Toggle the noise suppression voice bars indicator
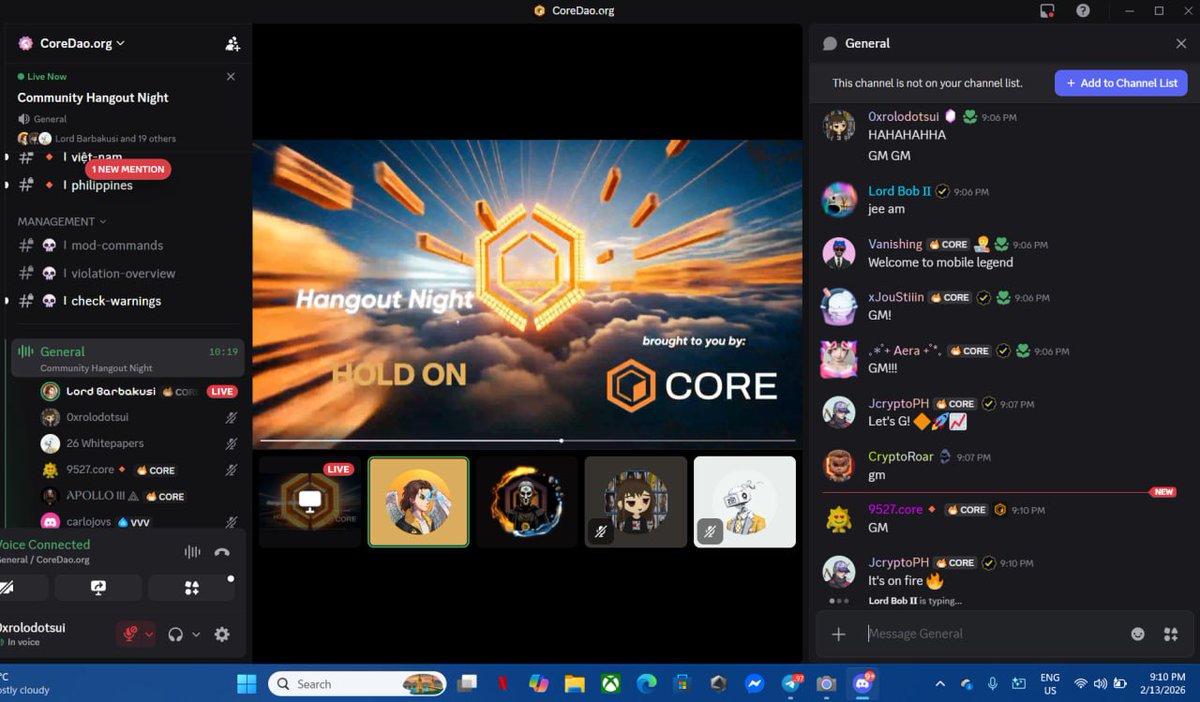The width and height of the screenshot is (1200, 702). (x=190, y=551)
